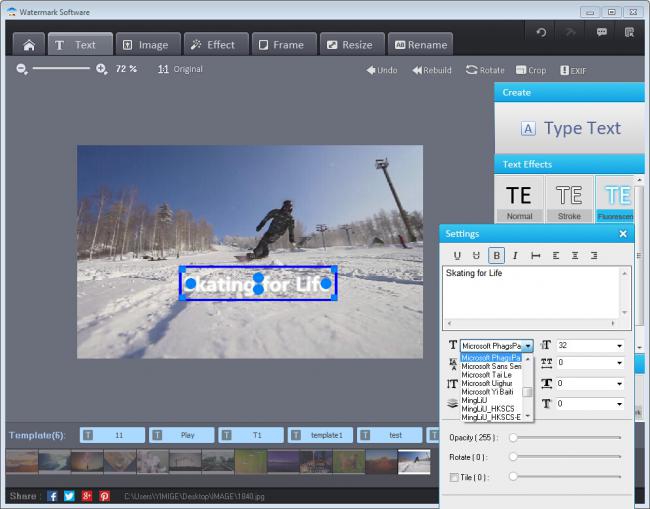The height and width of the screenshot is (509, 650).
Task: Click the Rotate button above the canvas
Action: pos(485,70)
